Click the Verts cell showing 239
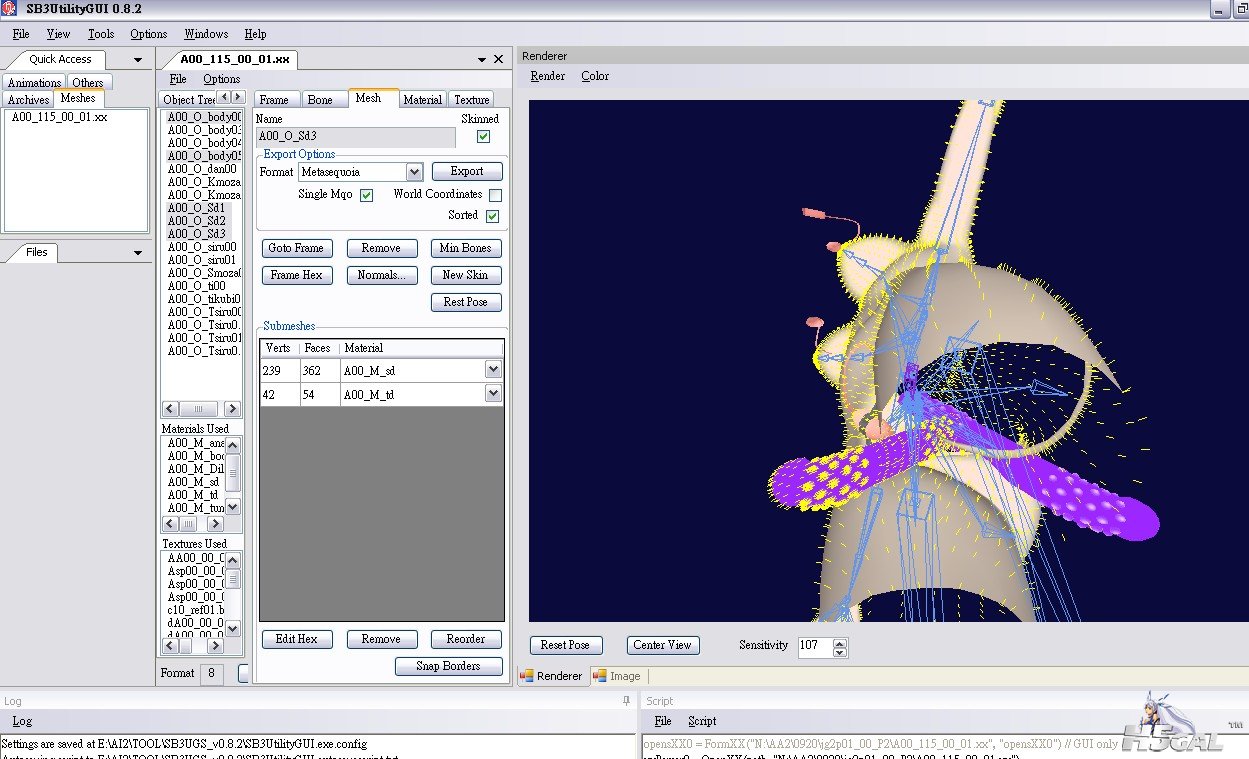The width and height of the screenshot is (1249, 759). pyautogui.click(x=280, y=370)
